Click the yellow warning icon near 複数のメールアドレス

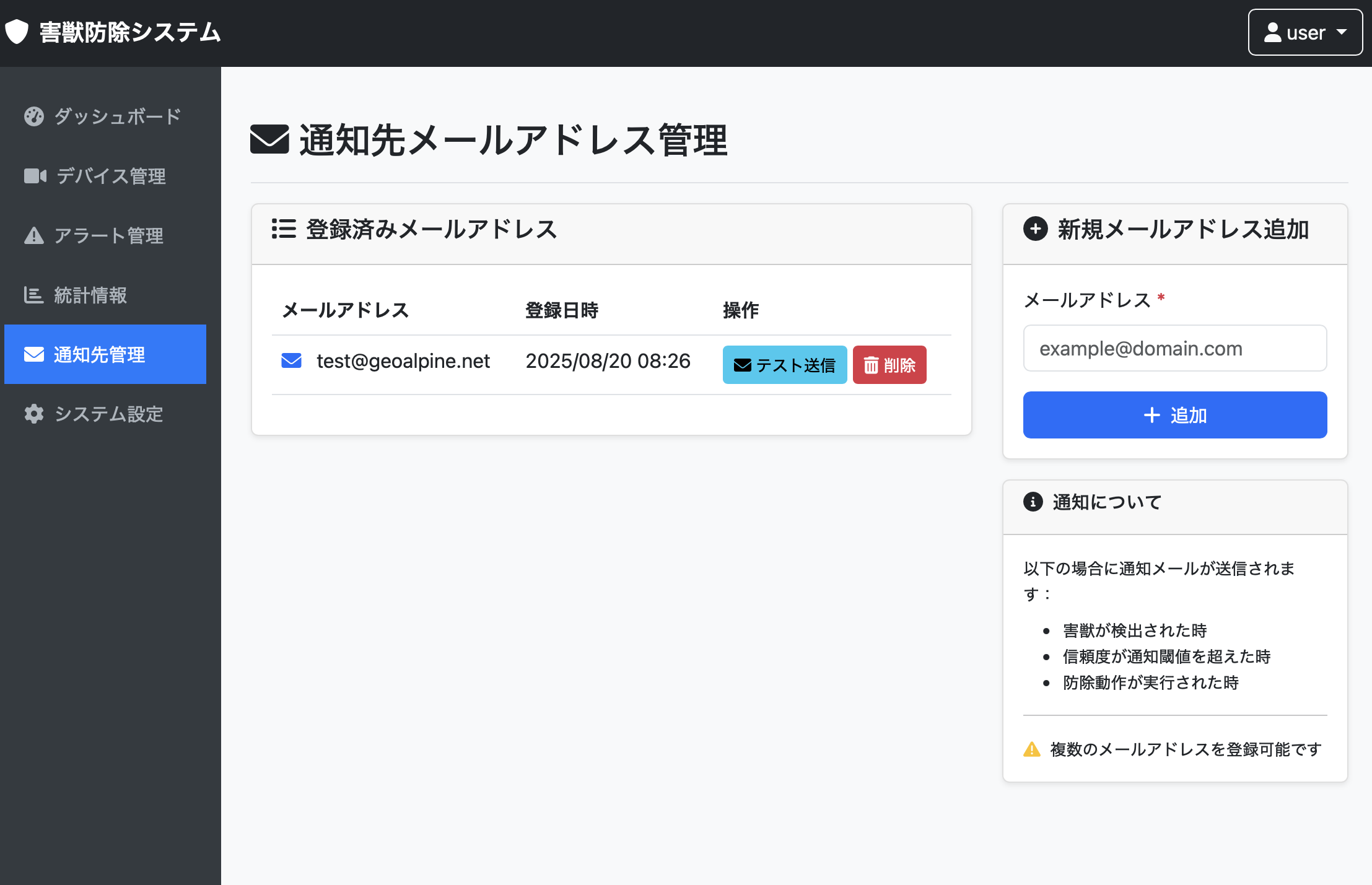point(1032,749)
